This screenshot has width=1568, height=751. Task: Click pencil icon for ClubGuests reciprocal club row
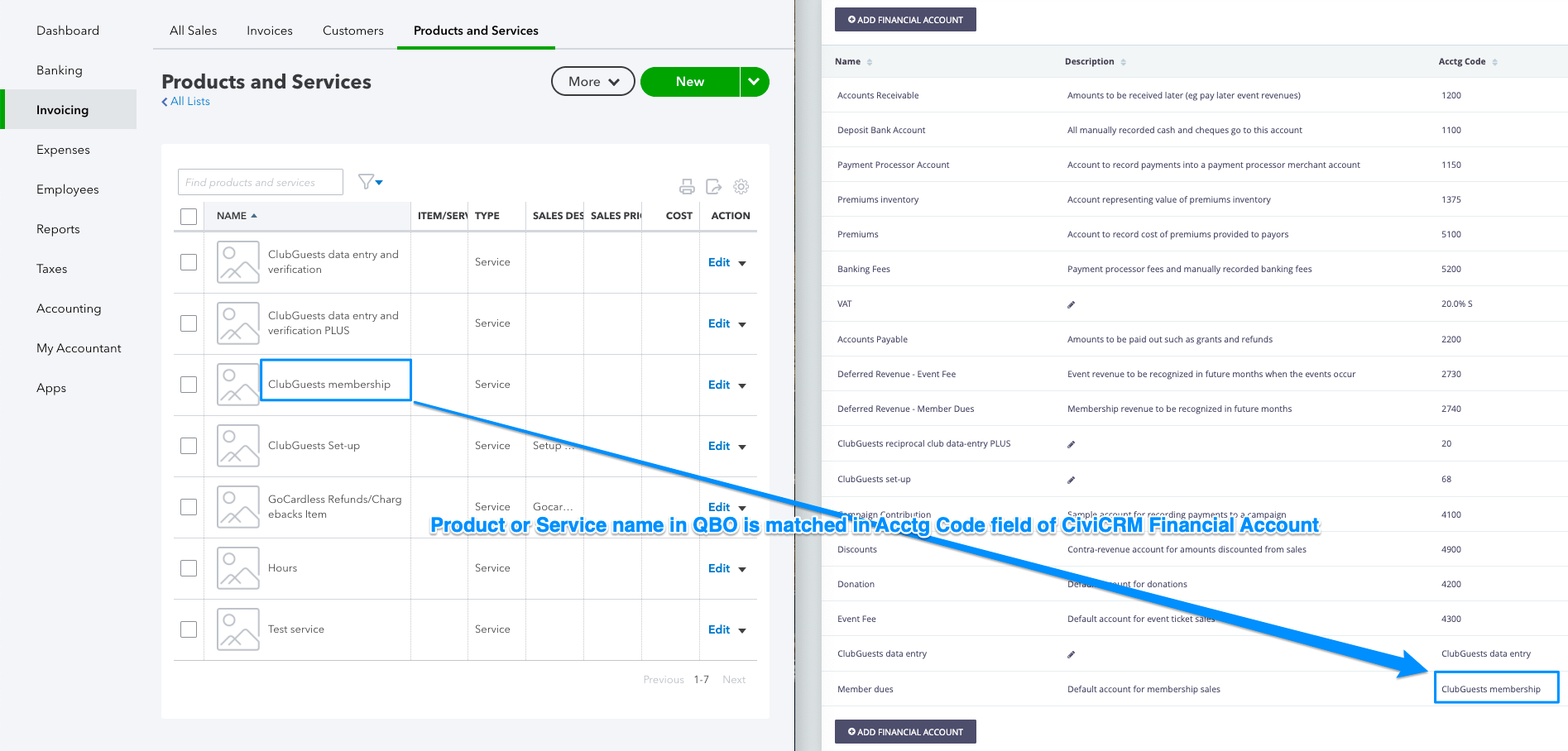point(1071,444)
